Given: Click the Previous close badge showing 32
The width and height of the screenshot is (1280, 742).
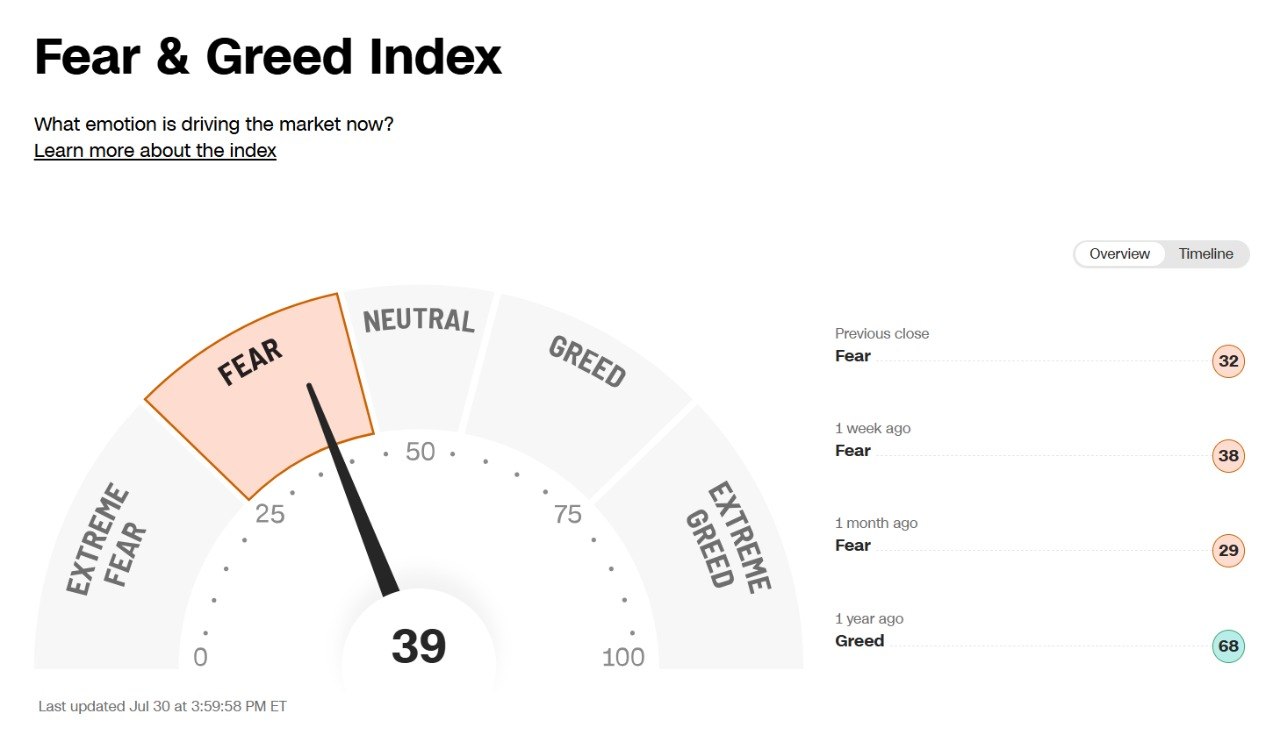Looking at the screenshot, I should coord(1229,361).
